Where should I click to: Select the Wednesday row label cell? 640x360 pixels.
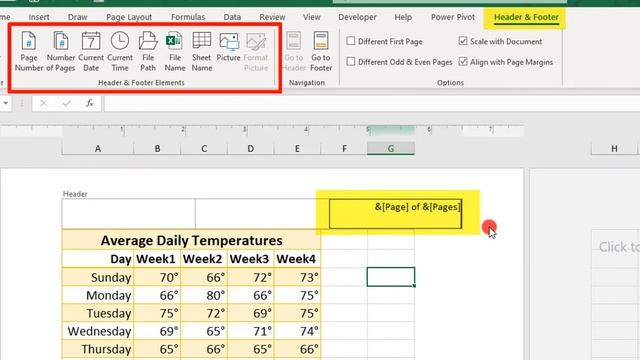(x=98, y=331)
